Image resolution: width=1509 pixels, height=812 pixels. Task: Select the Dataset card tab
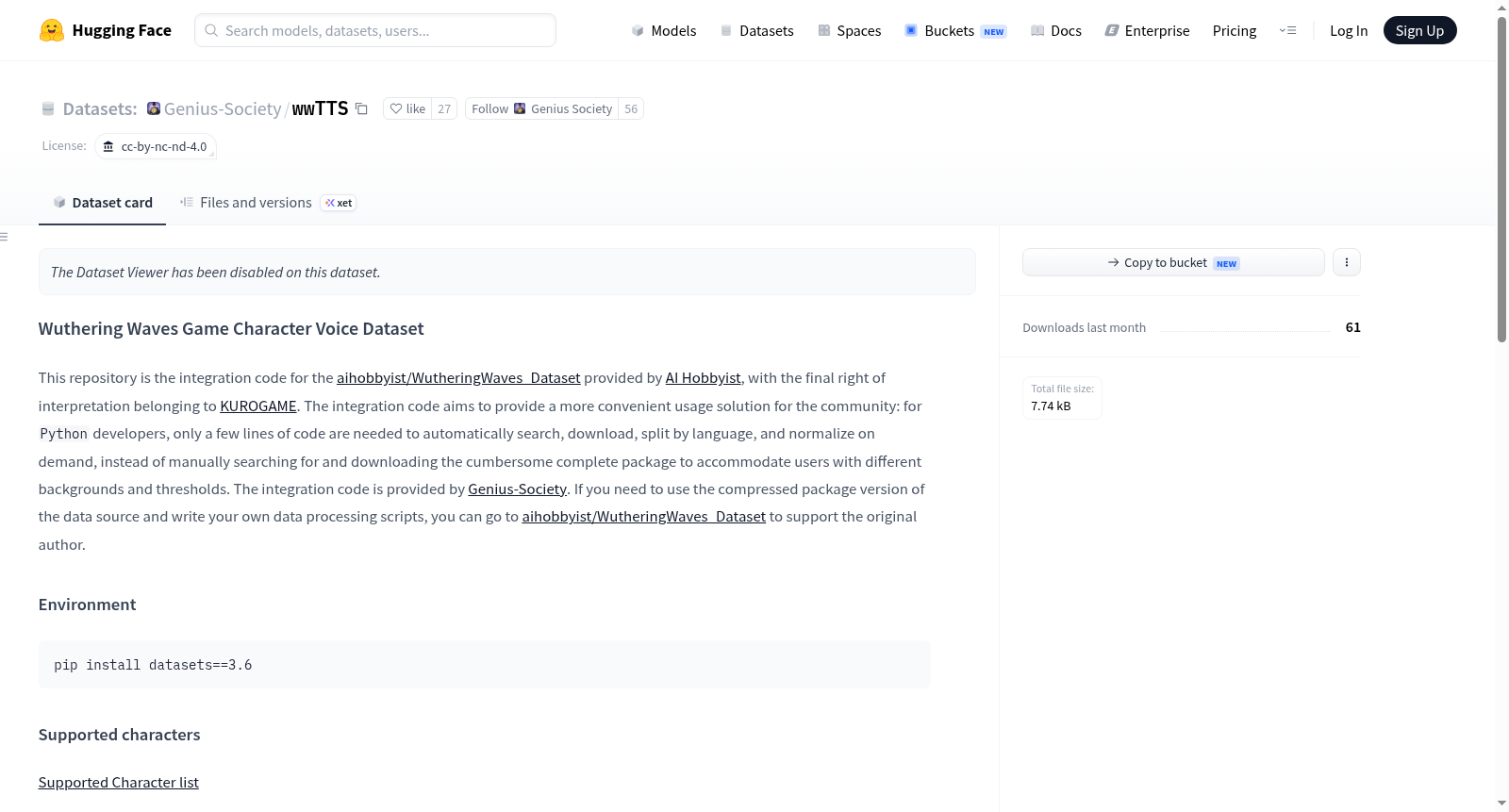coord(103,203)
